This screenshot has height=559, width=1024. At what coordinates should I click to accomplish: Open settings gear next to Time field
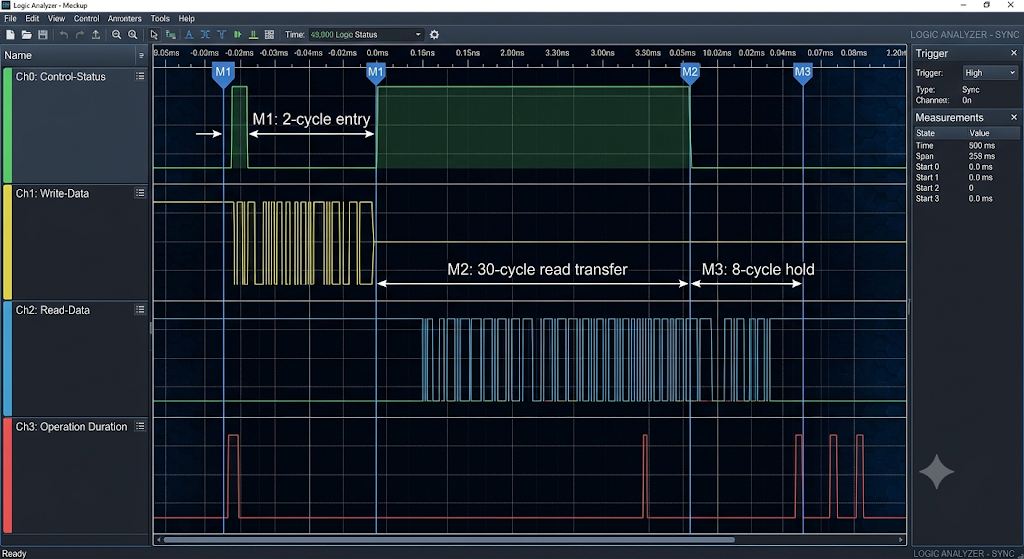(x=434, y=35)
